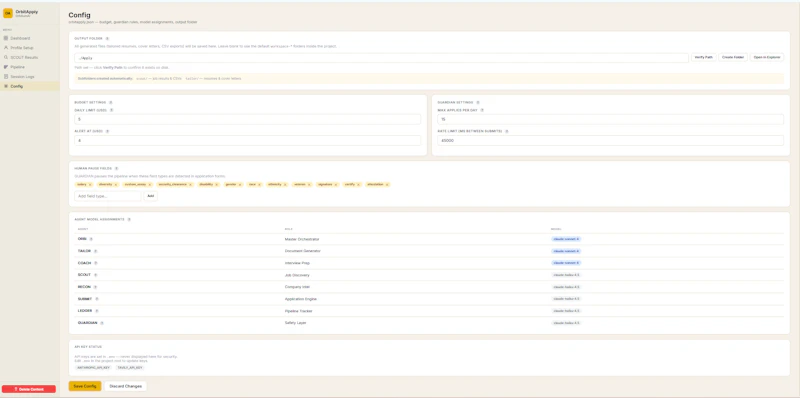Click COACH's model badge
The image size is (800, 398).
click(x=566, y=263)
